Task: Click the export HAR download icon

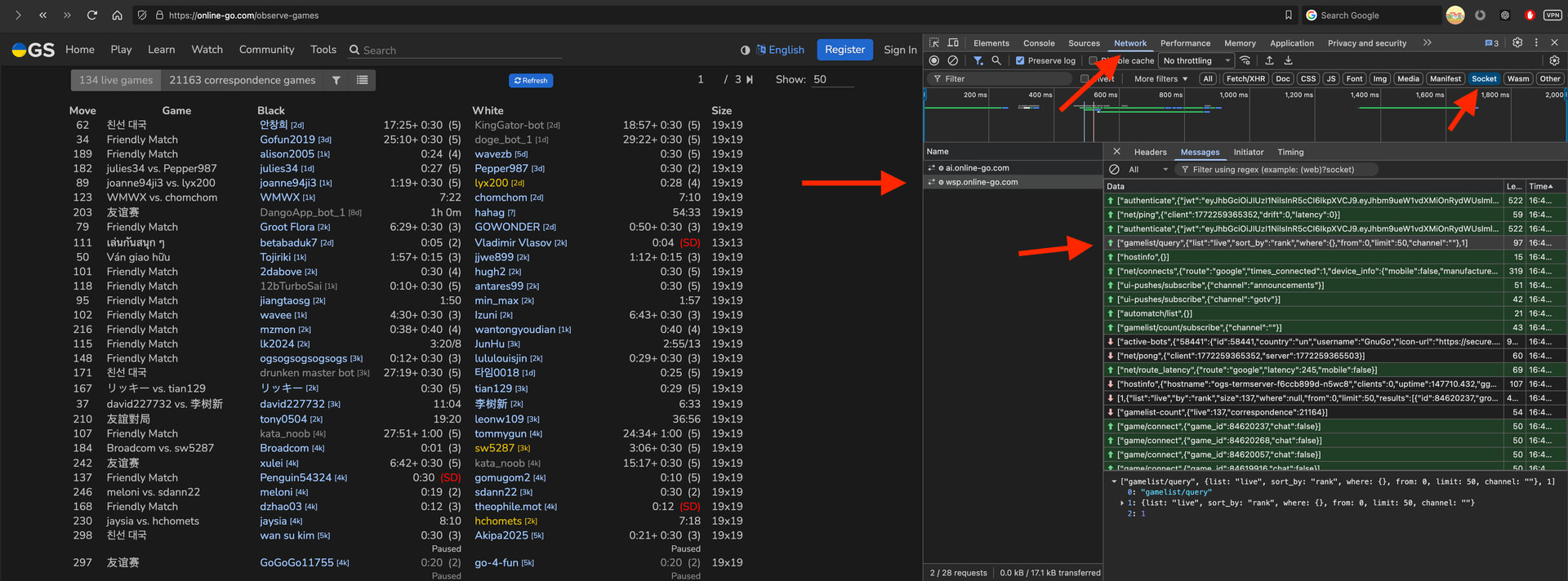Action: coord(1288,60)
